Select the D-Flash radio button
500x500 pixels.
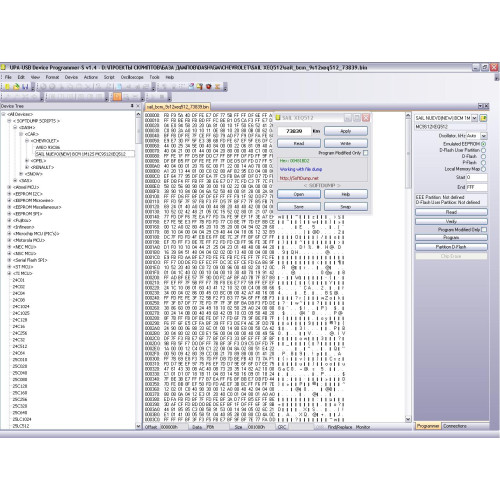[483, 156]
